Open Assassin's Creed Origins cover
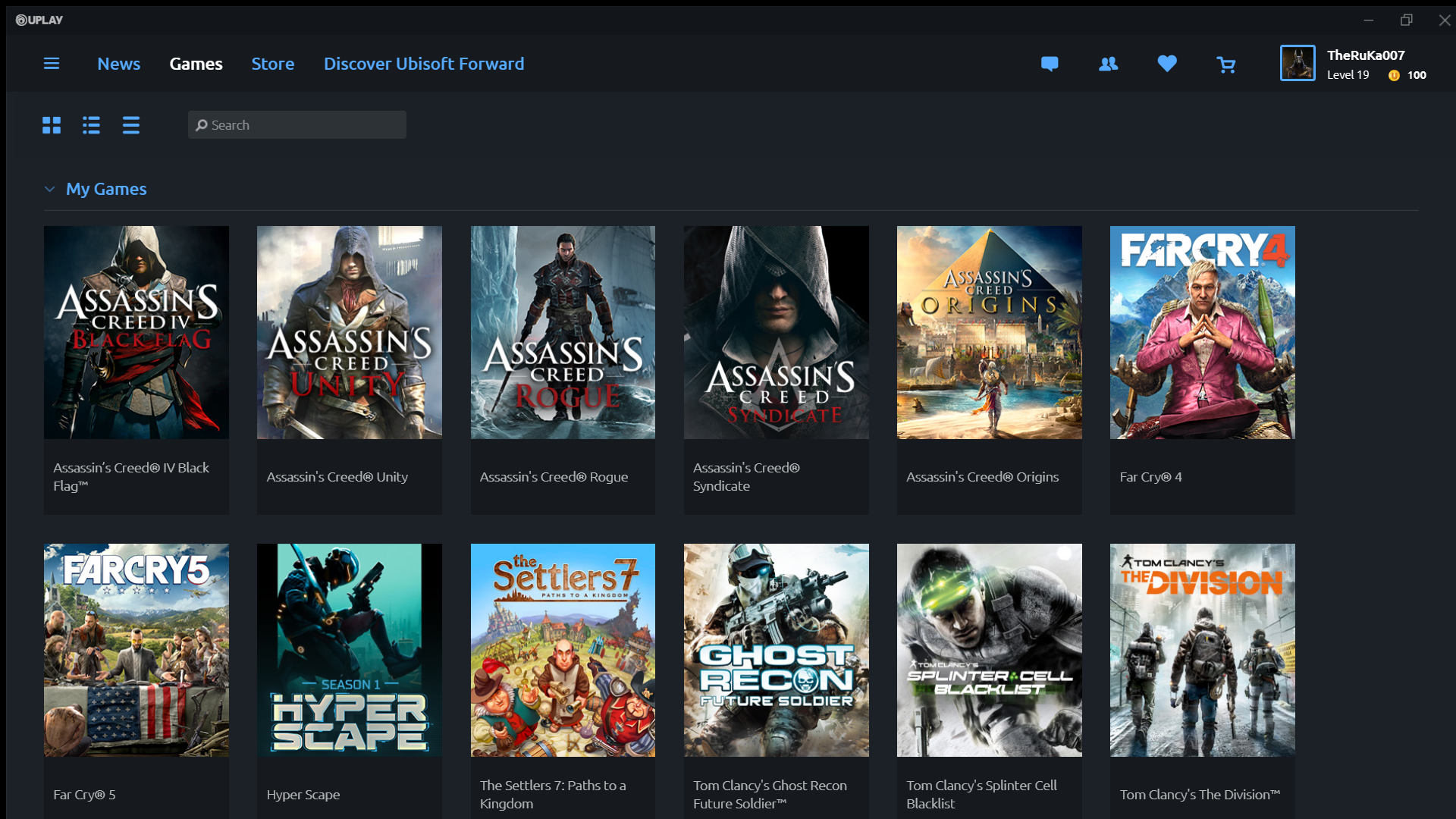1456x819 pixels. click(990, 332)
